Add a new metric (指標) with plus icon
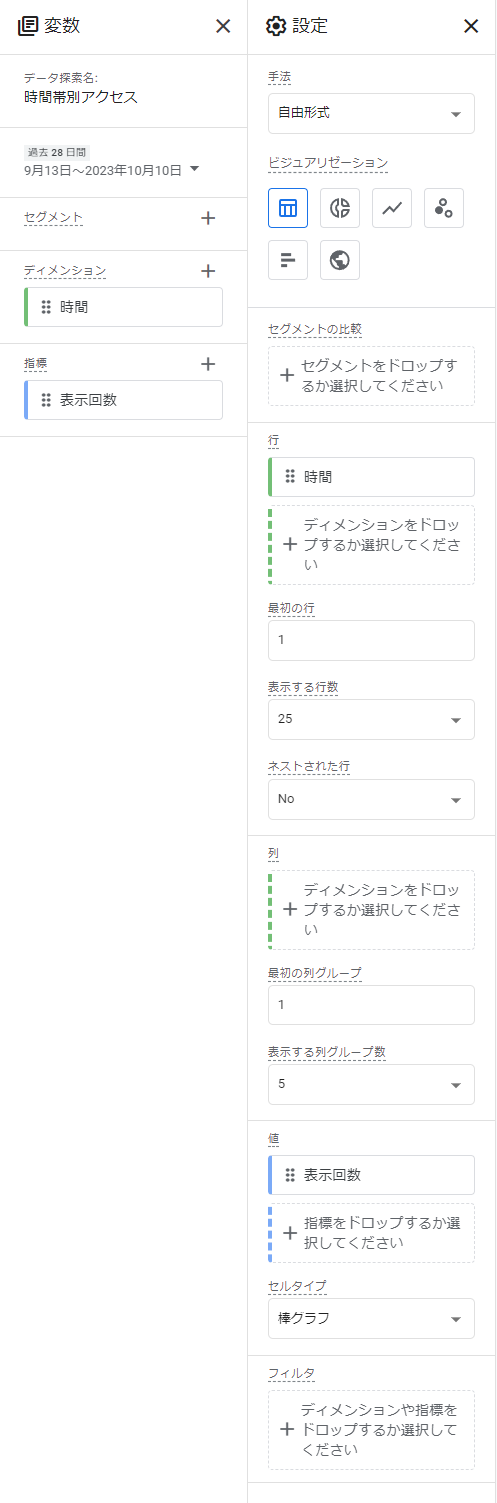 (x=208, y=364)
